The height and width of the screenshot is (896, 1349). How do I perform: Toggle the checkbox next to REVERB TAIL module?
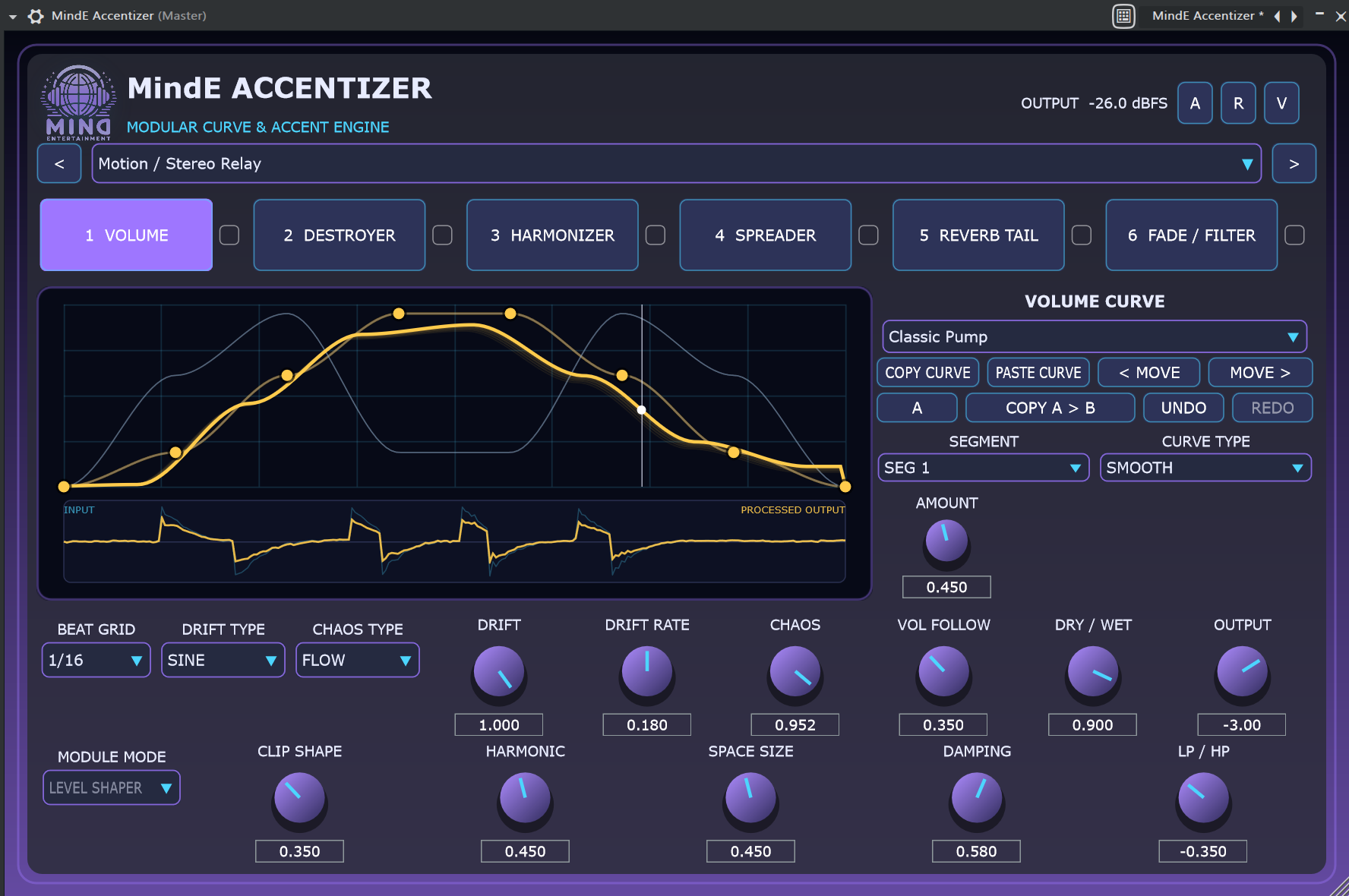[1082, 235]
